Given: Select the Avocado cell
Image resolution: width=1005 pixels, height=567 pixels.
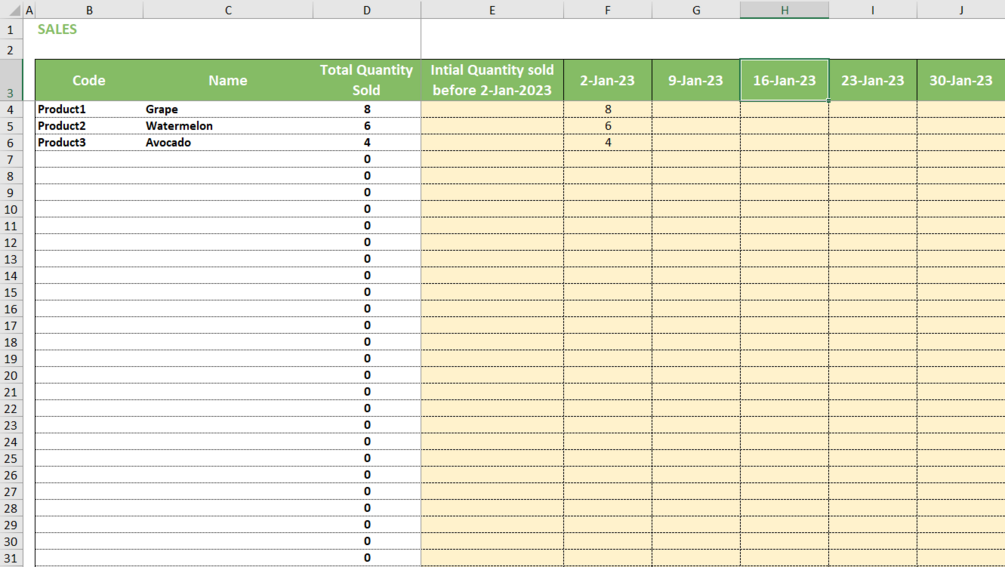Looking at the screenshot, I should click(x=228, y=143).
